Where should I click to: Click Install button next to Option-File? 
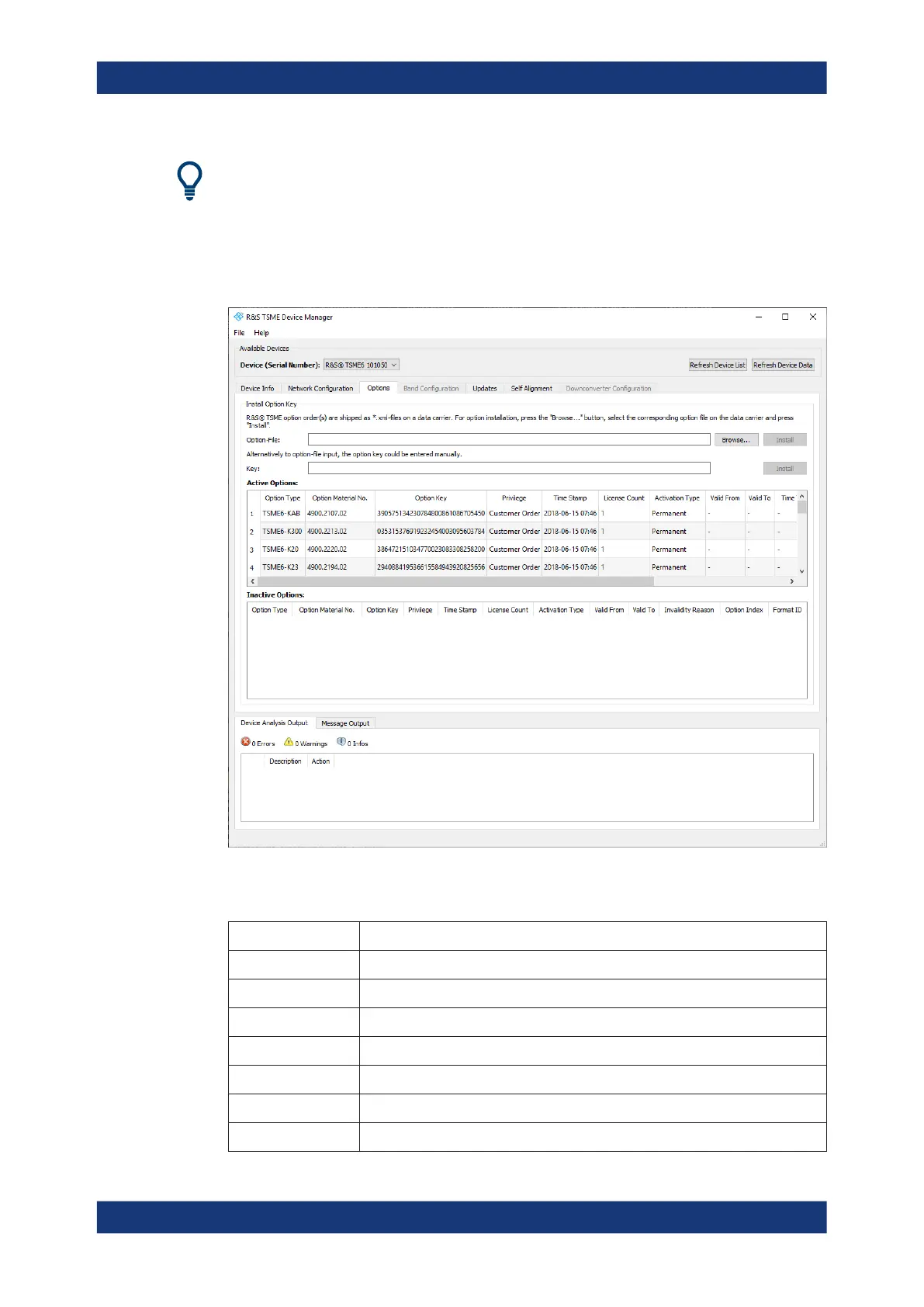pyautogui.click(x=785, y=439)
